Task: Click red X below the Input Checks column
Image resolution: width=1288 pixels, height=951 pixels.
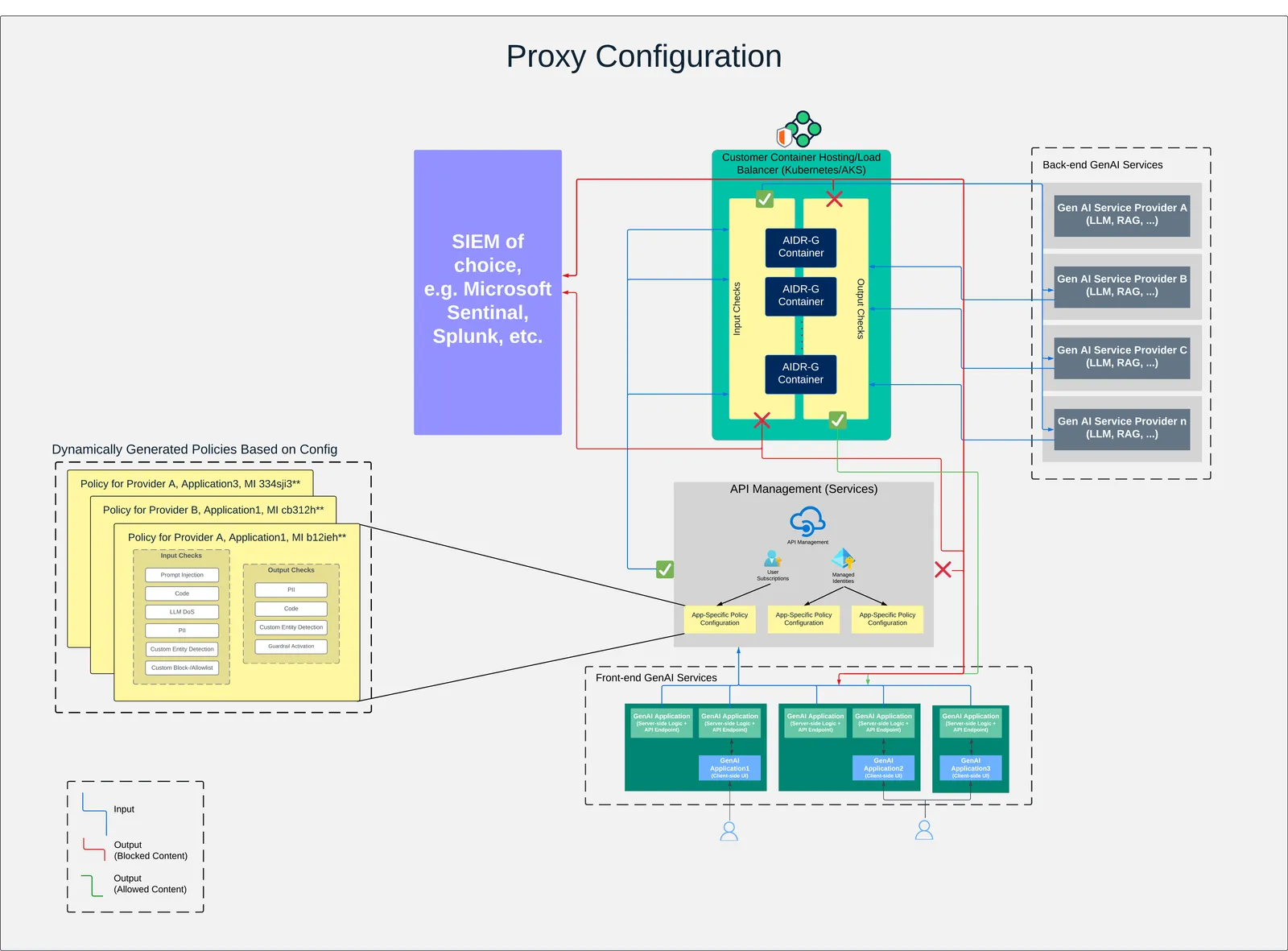Action: 762,420
